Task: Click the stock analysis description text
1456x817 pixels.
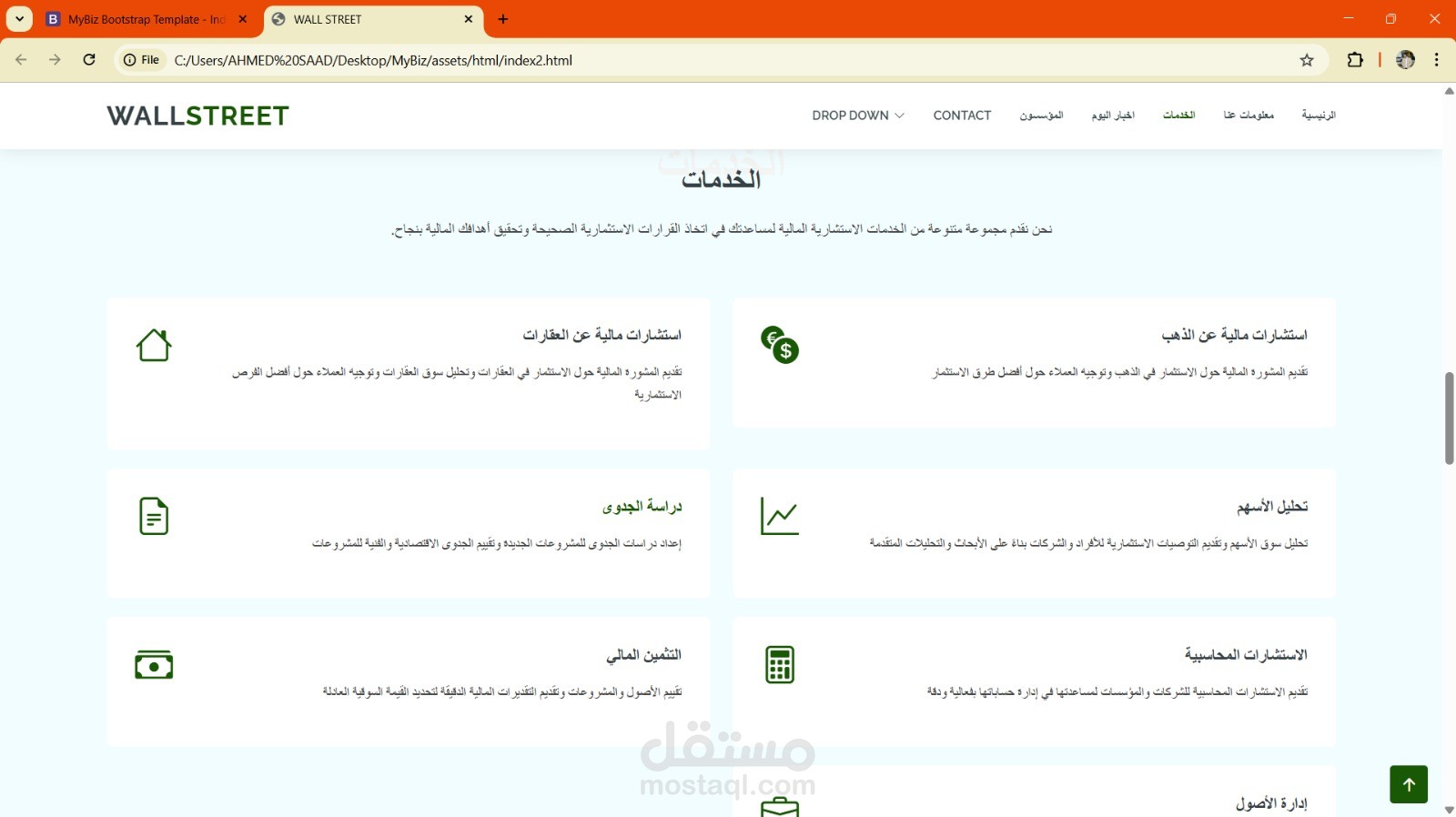Action: point(1088,543)
